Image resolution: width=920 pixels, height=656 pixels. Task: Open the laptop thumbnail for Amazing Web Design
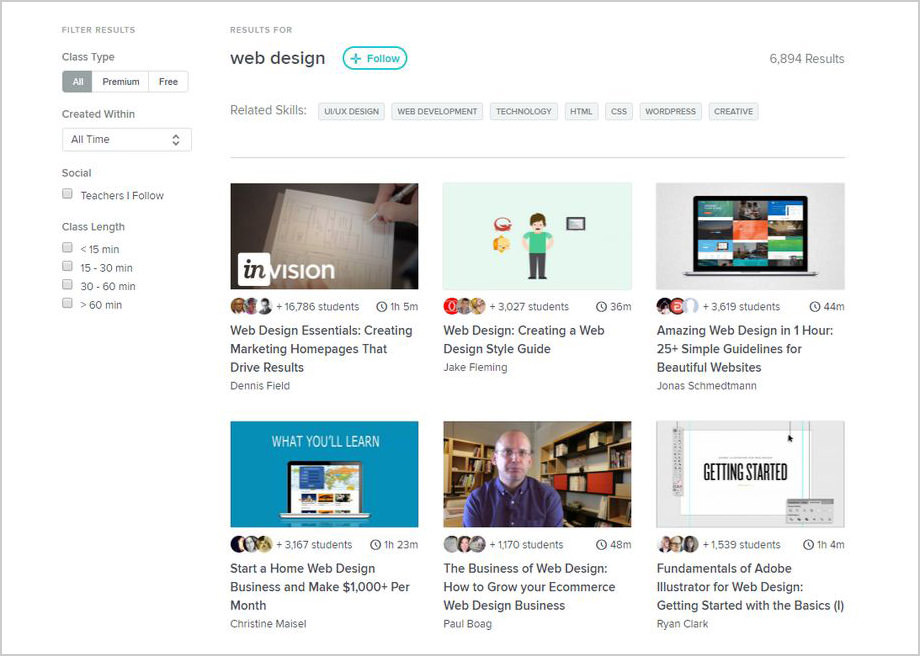[x=750, y=236]
